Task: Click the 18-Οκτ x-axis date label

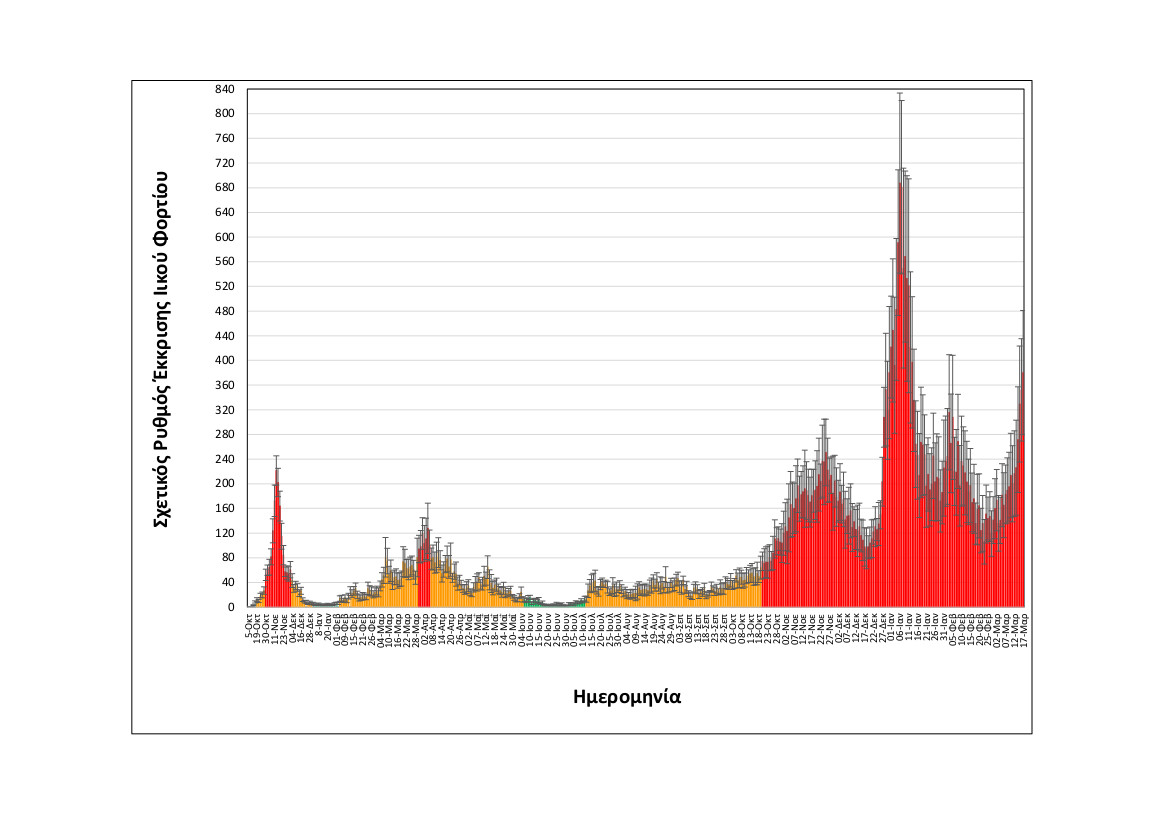Action: 758,629
